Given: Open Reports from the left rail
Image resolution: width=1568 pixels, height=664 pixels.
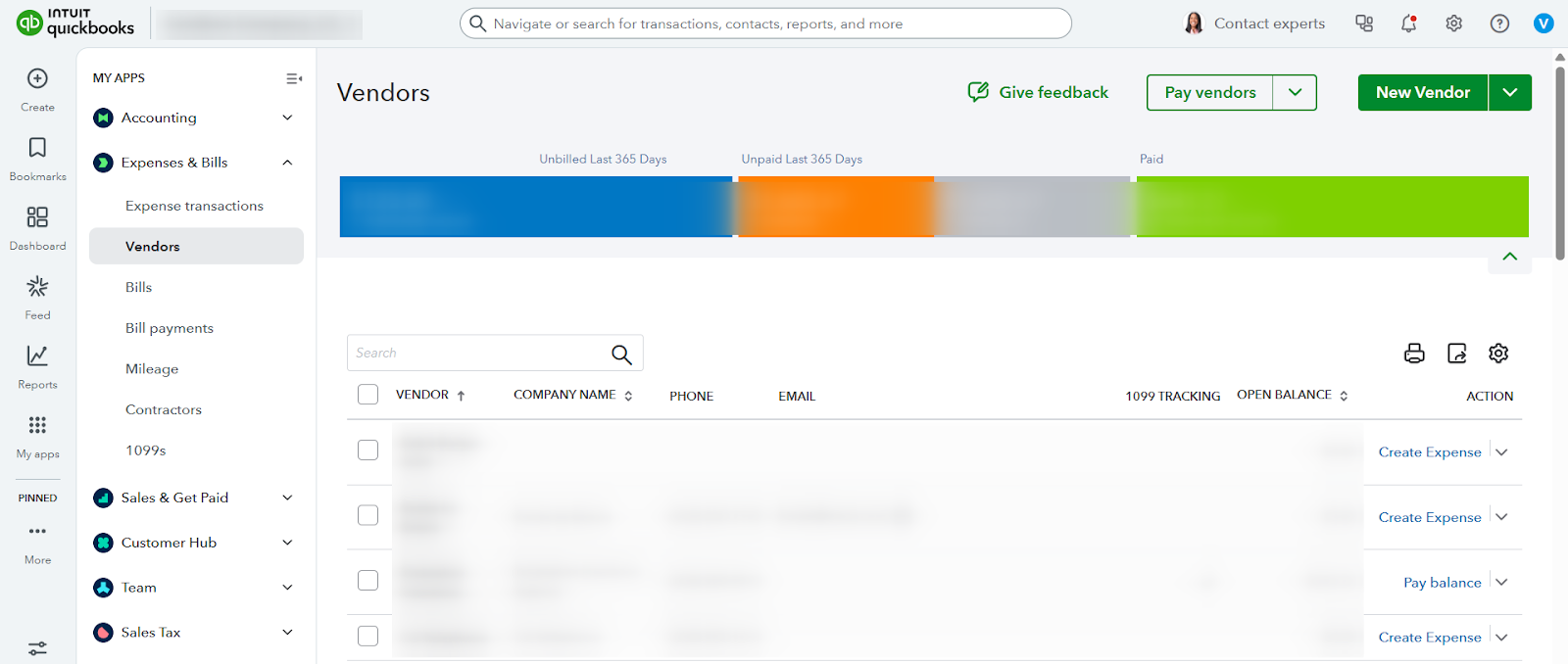Looking at the screenshot, I should pyautogui.click(x=37, y=366).
